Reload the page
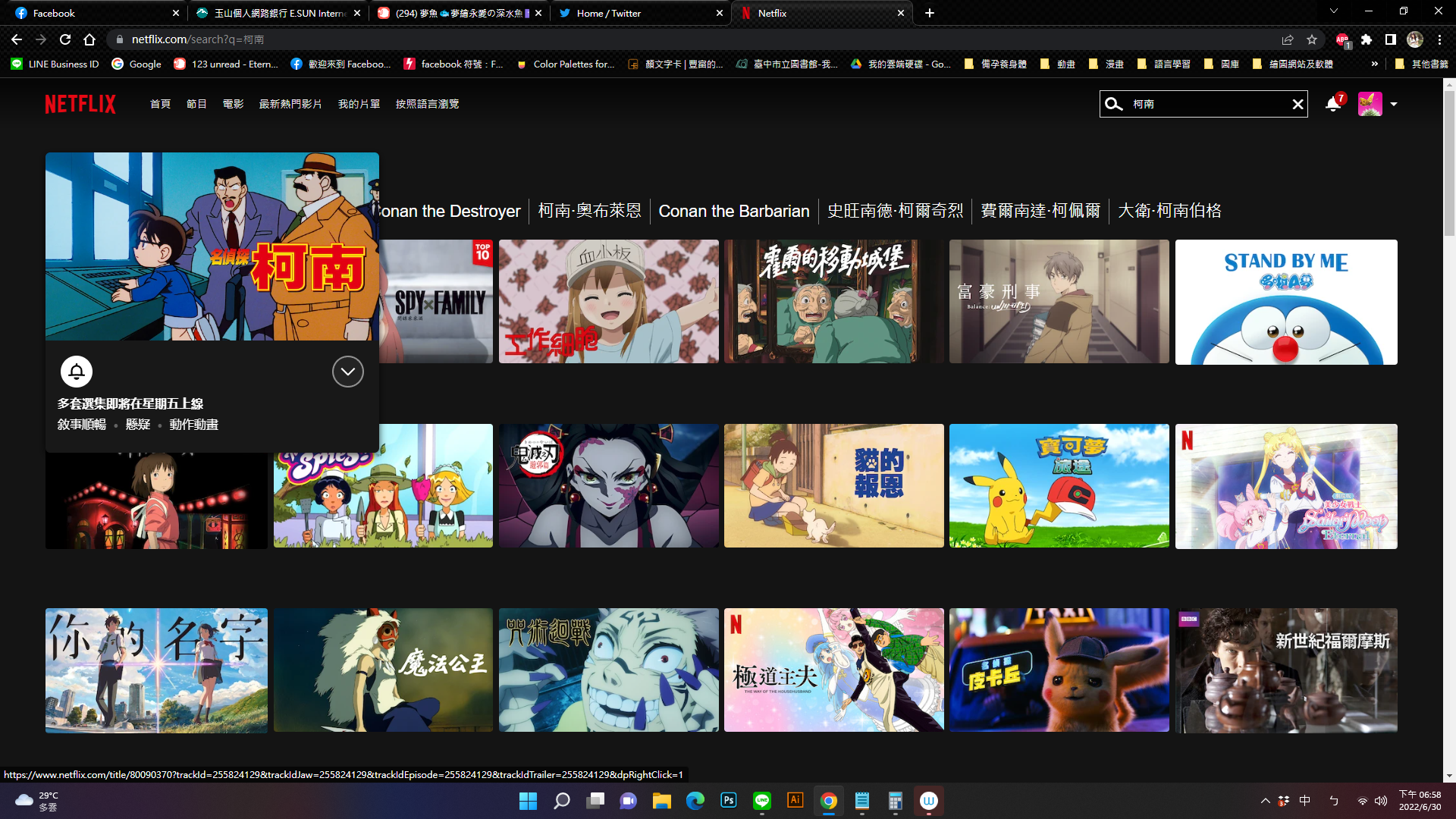This screenshot has width=1456, height=819. [x=65, y=39]
